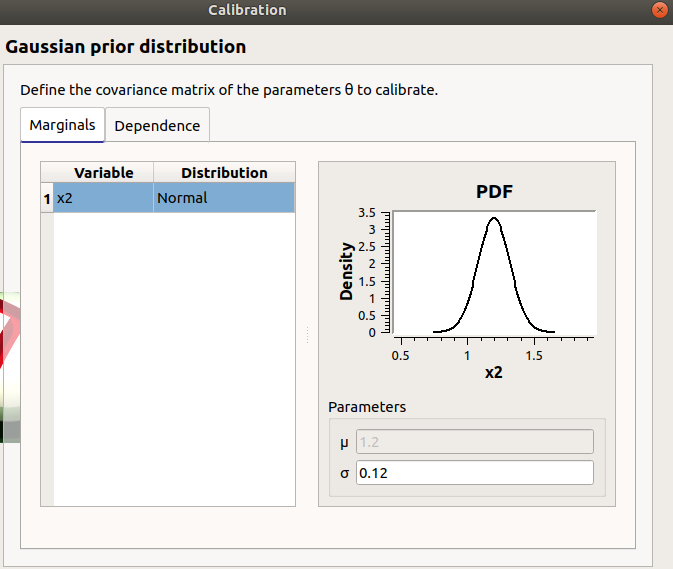Click the Calibration title bar

tap(247, 10)
